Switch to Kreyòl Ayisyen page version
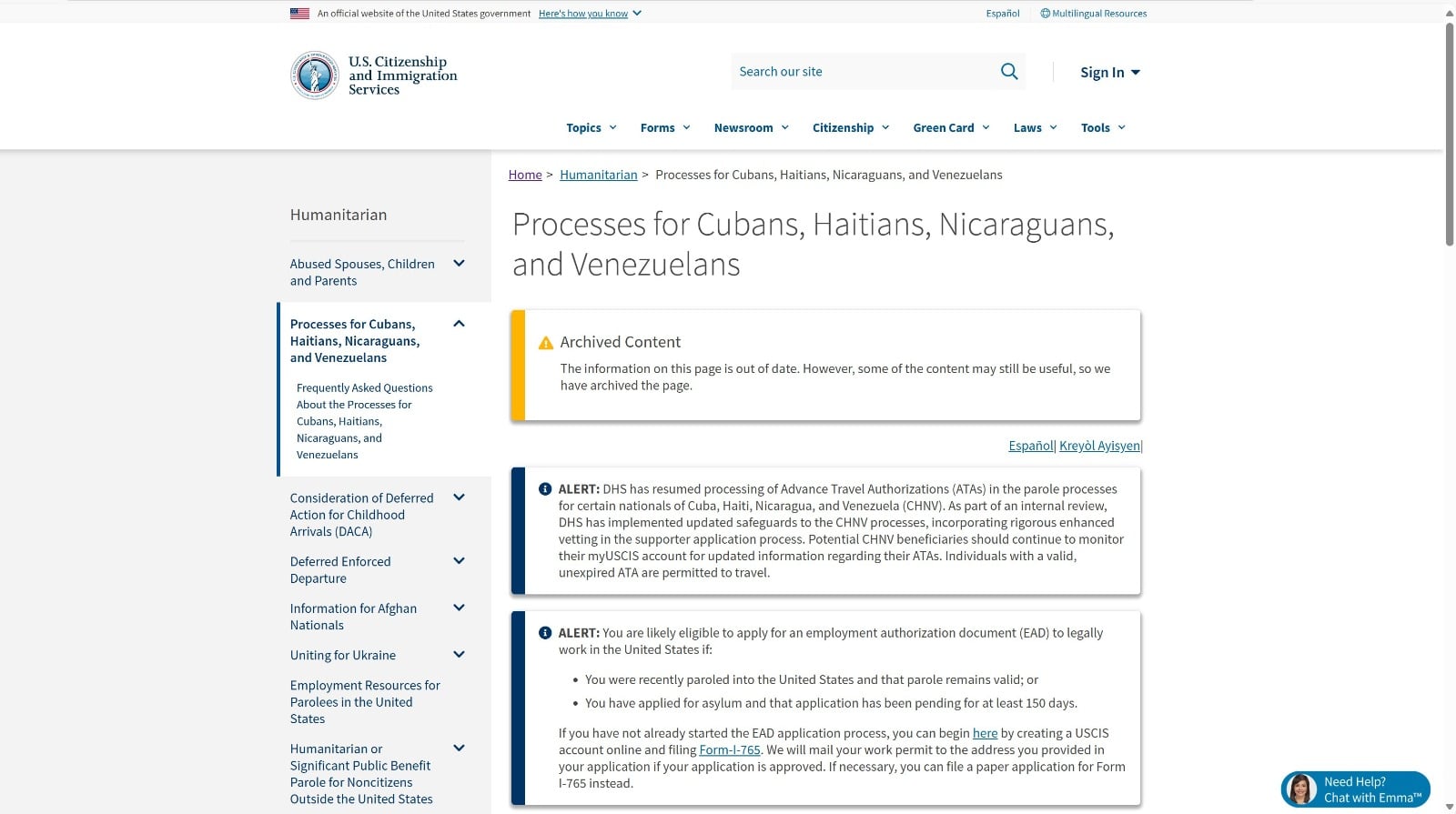Viewport: 1456px width, 814px height. point(1099,446)
